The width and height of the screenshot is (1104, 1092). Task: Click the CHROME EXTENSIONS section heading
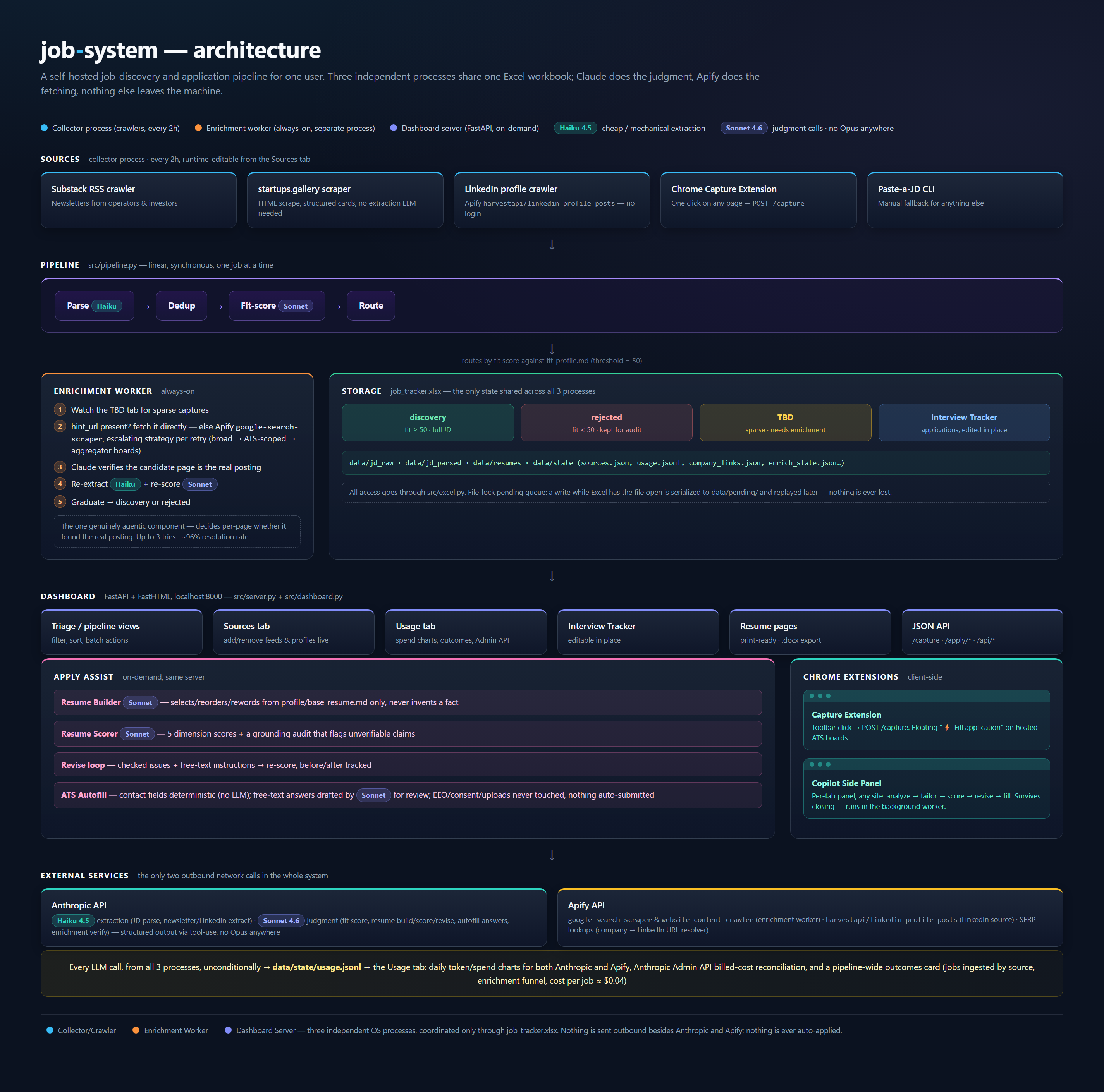coord(851,677)
